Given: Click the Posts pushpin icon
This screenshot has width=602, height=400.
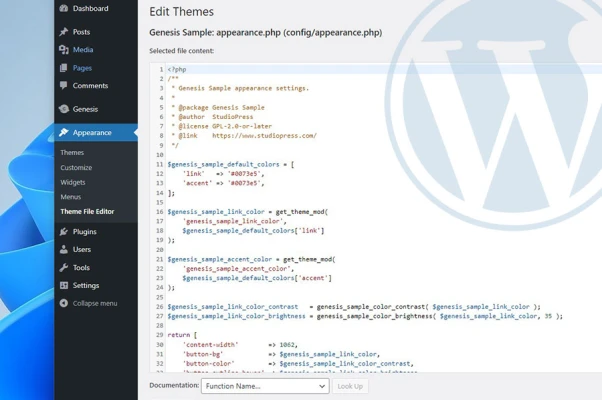Looking at the screenshot, I should (x=64, y=32).
